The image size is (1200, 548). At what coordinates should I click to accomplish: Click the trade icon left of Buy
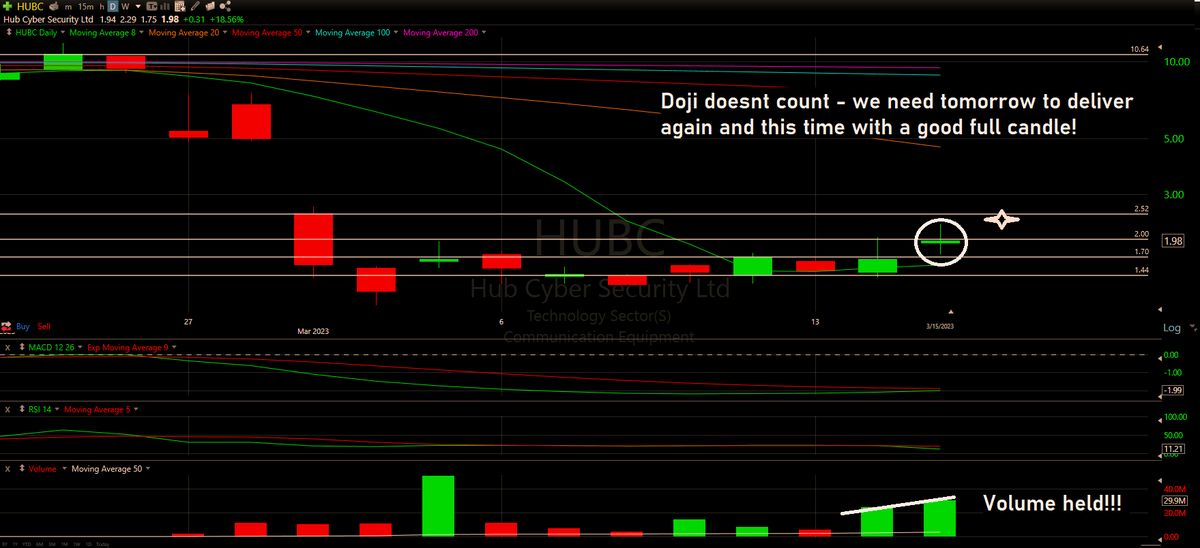[x=7, y=327]
